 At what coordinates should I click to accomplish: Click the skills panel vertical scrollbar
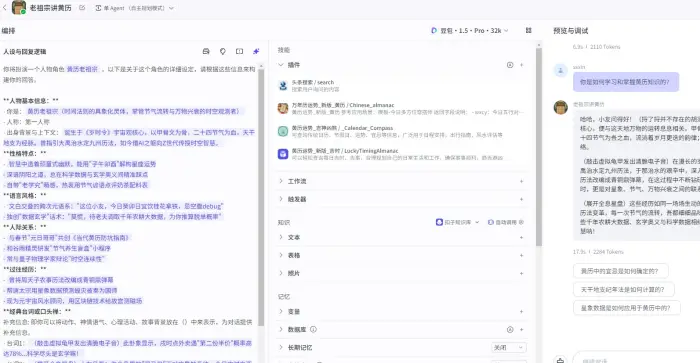coord(539,146)
